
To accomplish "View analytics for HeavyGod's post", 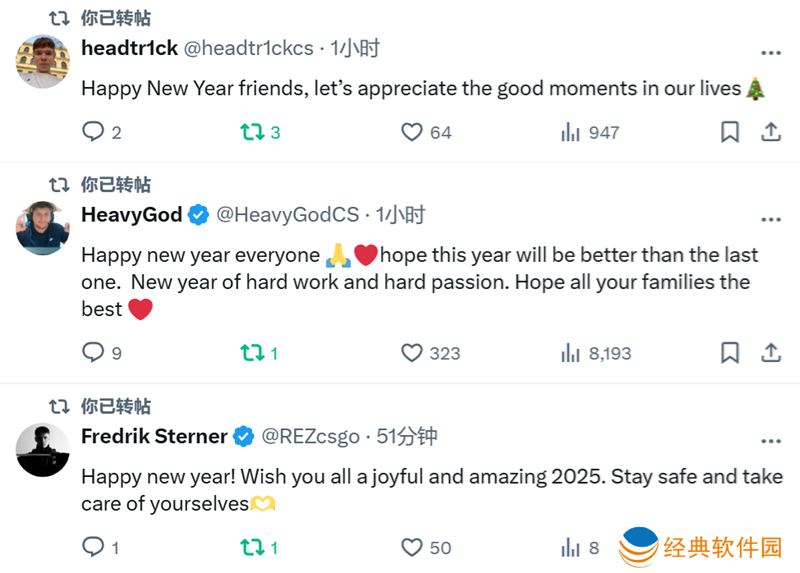I will pyautogui.click(x=571, y=352).
